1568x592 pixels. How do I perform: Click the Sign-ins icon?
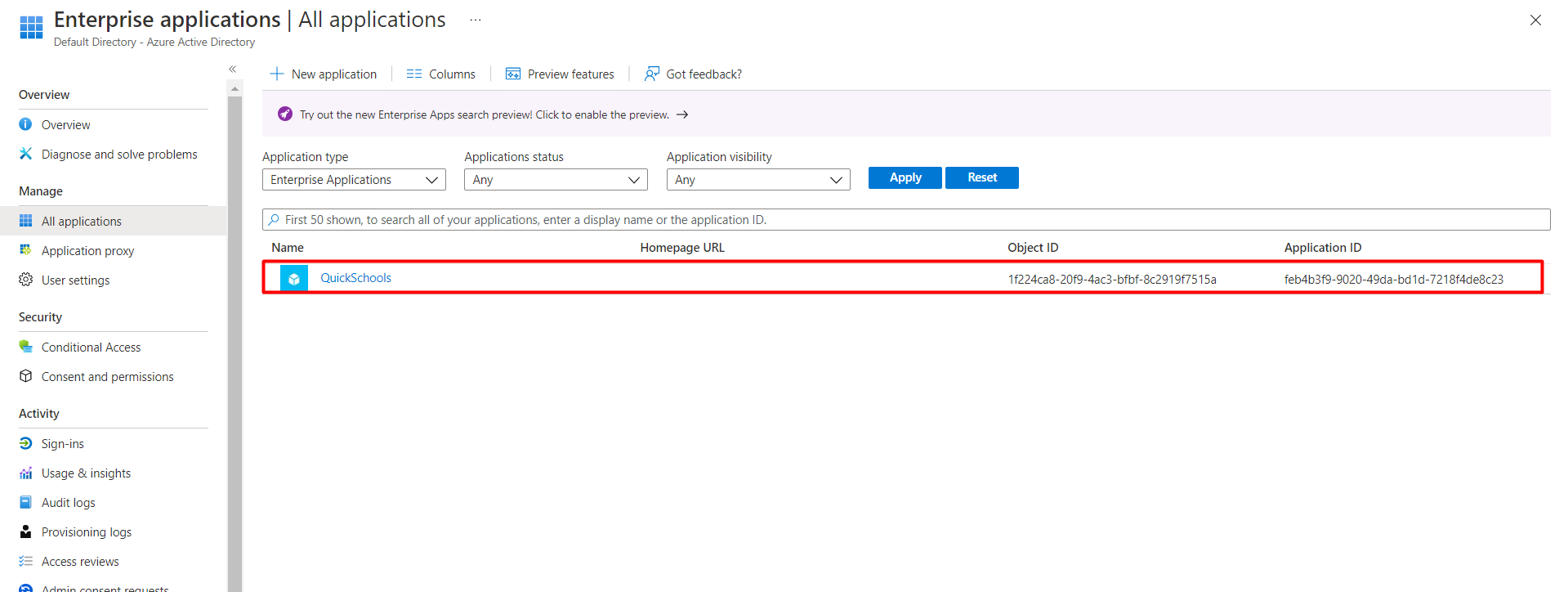click(26, 443)
